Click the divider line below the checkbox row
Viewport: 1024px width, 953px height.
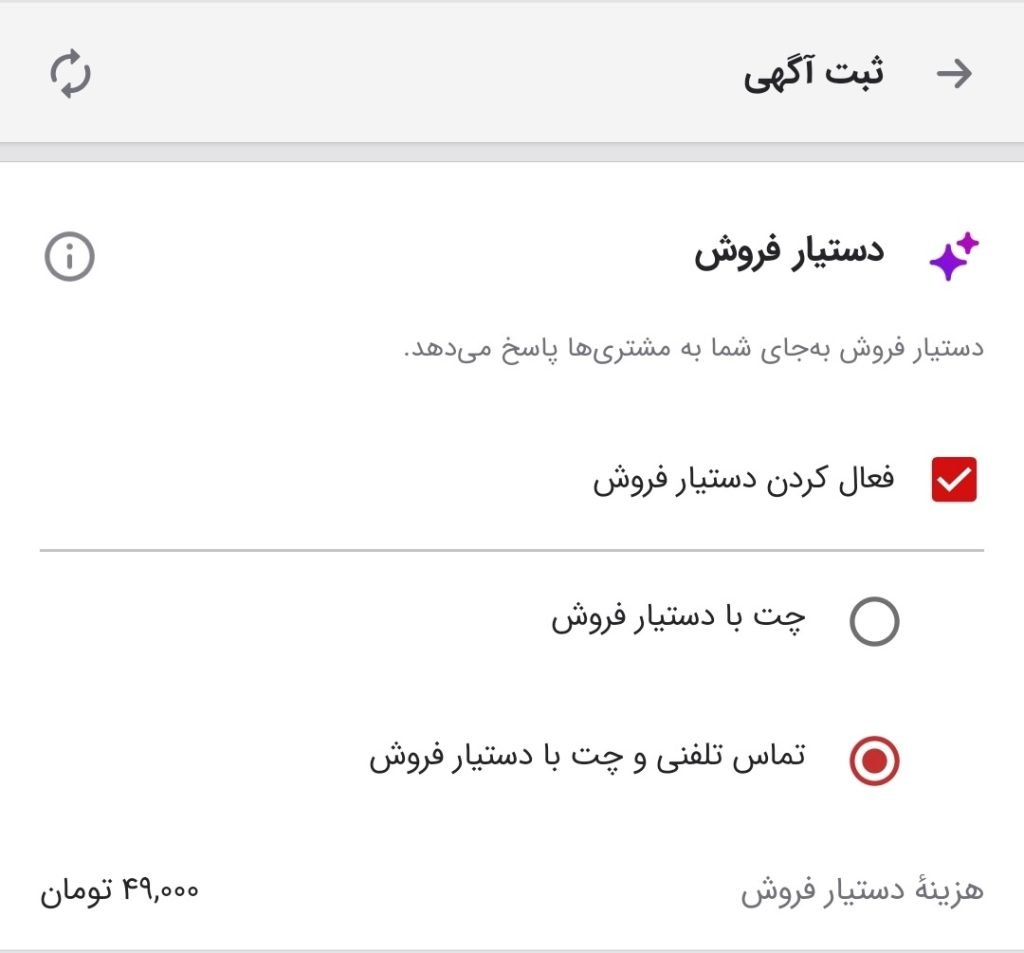pyautogui.click(x=512, y=550)
